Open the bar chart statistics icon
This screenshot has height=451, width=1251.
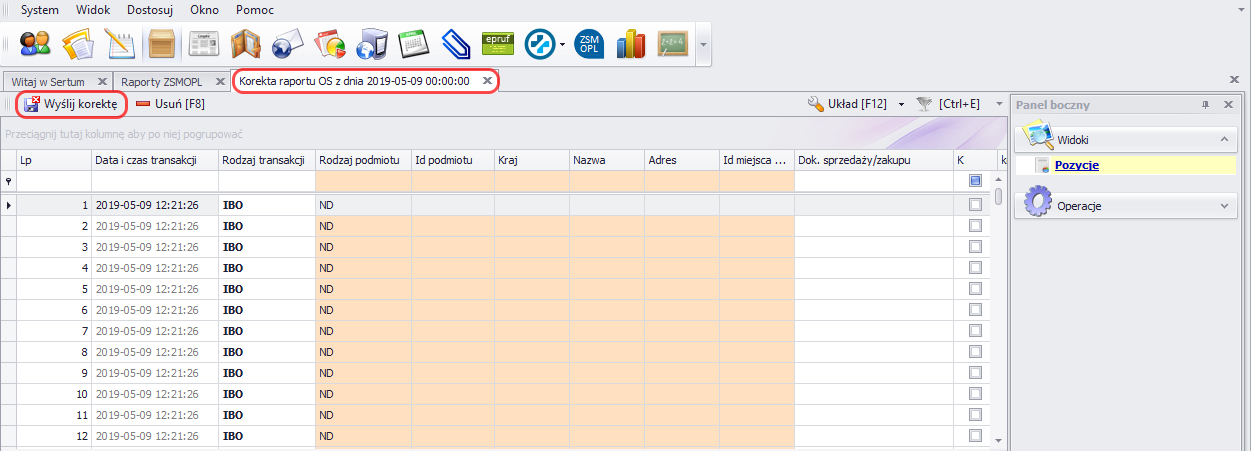coord(631,44)
